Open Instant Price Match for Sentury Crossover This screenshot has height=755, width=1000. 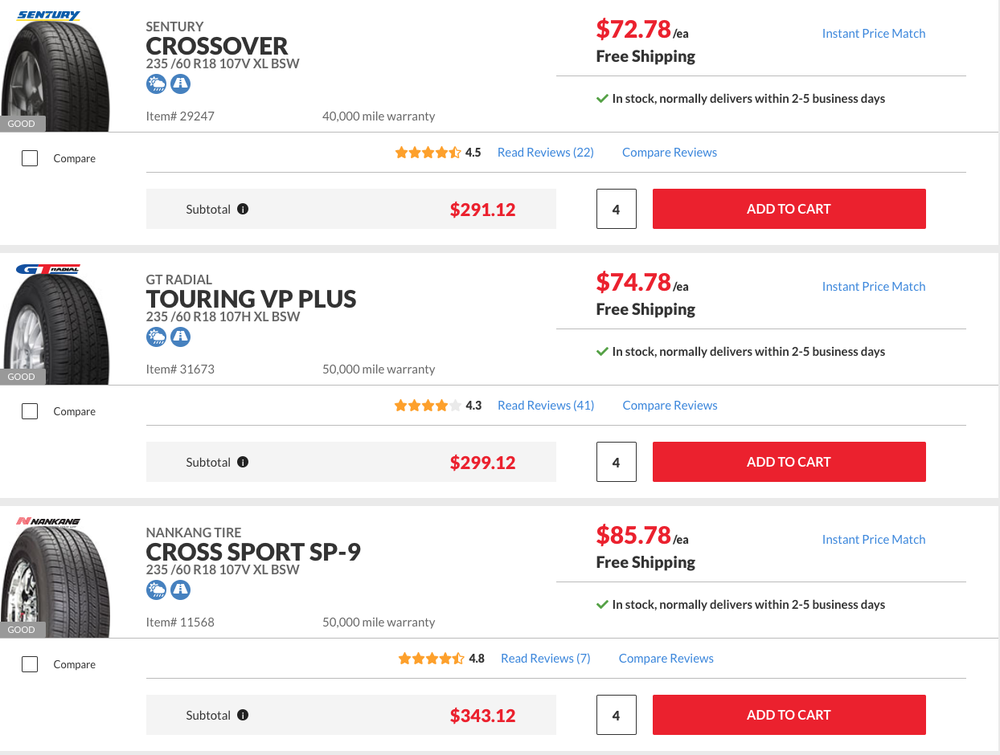[873, 34]
